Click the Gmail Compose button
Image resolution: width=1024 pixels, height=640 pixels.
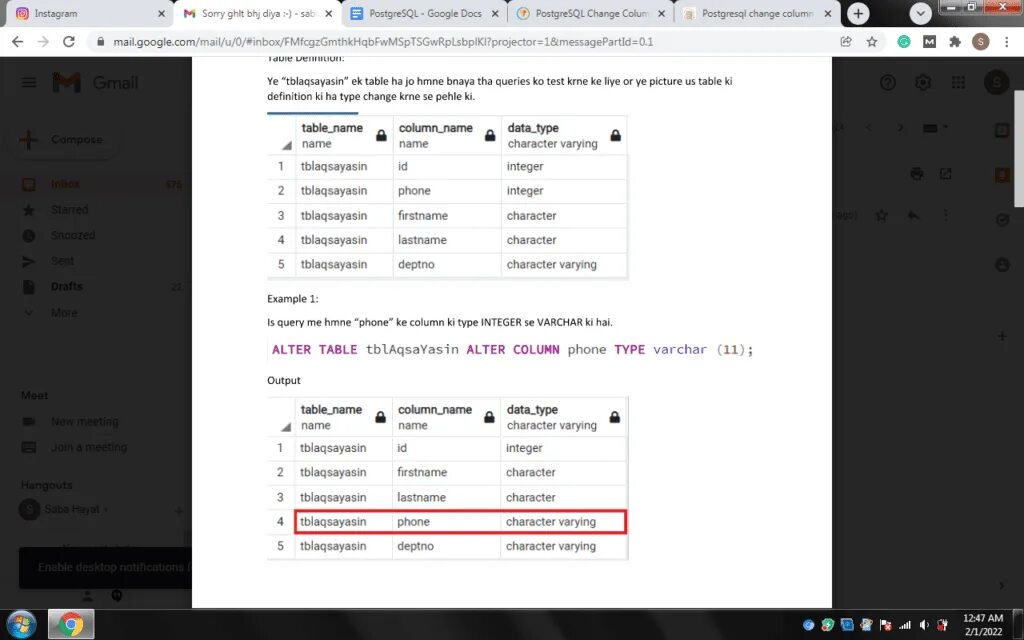point(63,139)
